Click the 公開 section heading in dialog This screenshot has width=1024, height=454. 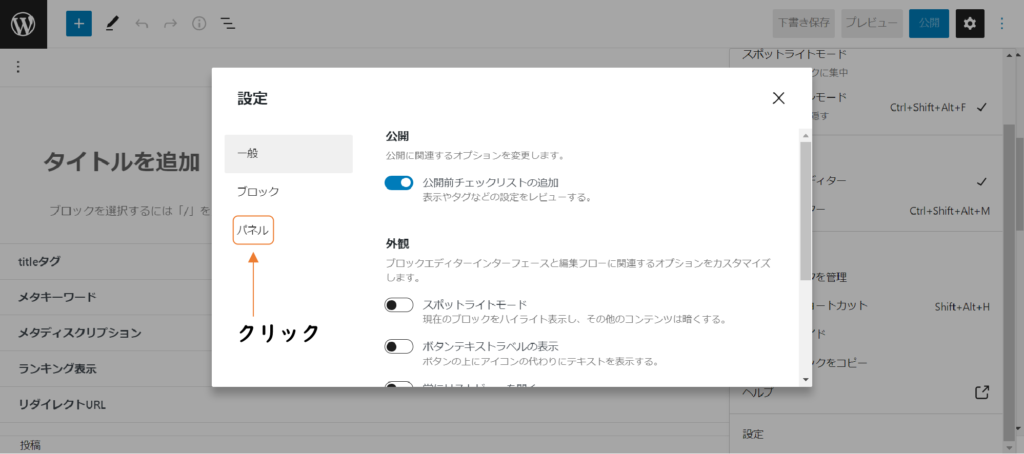pyautogui.click(x=396, y=137)
